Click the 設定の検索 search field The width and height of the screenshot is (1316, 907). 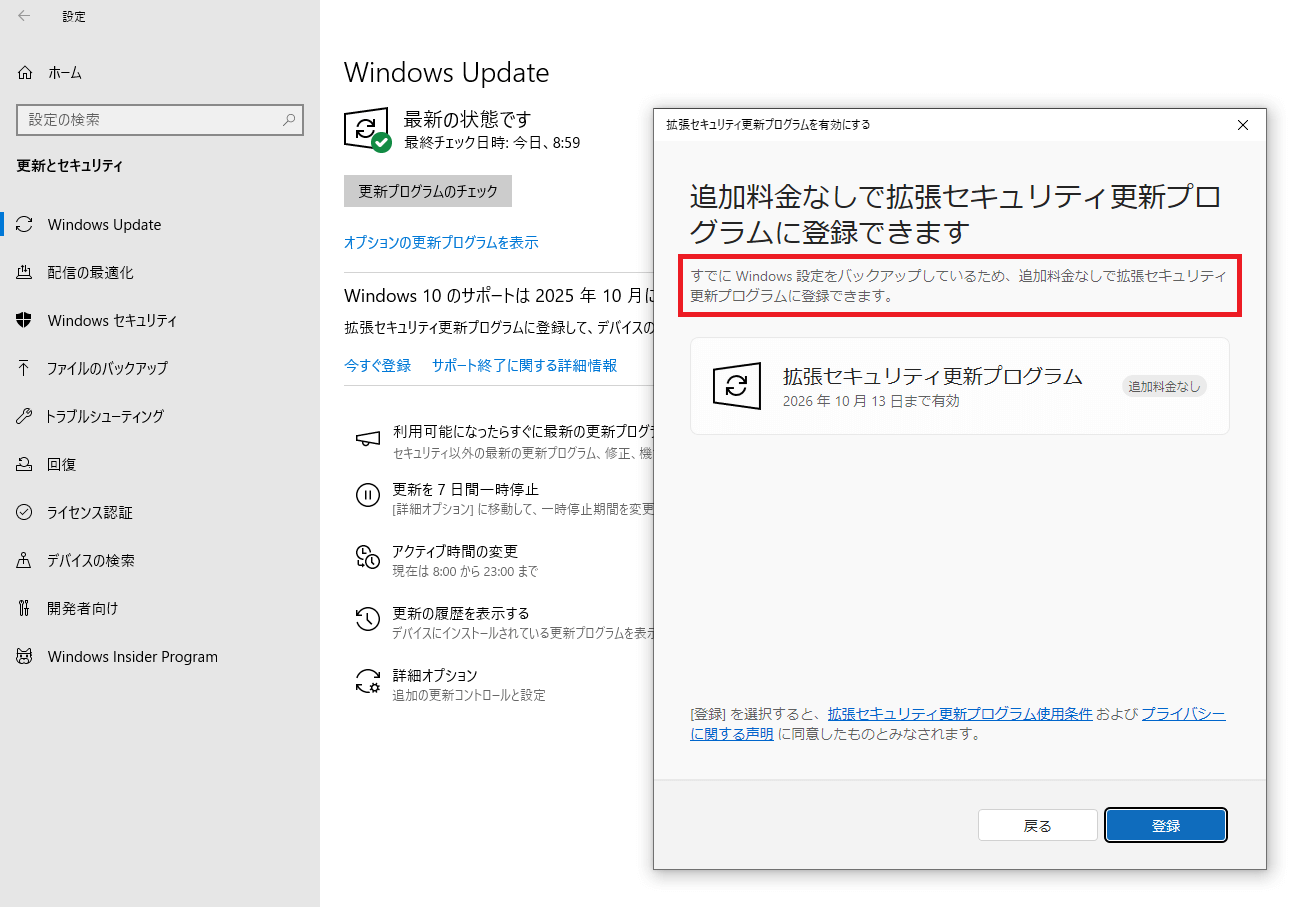150,120
